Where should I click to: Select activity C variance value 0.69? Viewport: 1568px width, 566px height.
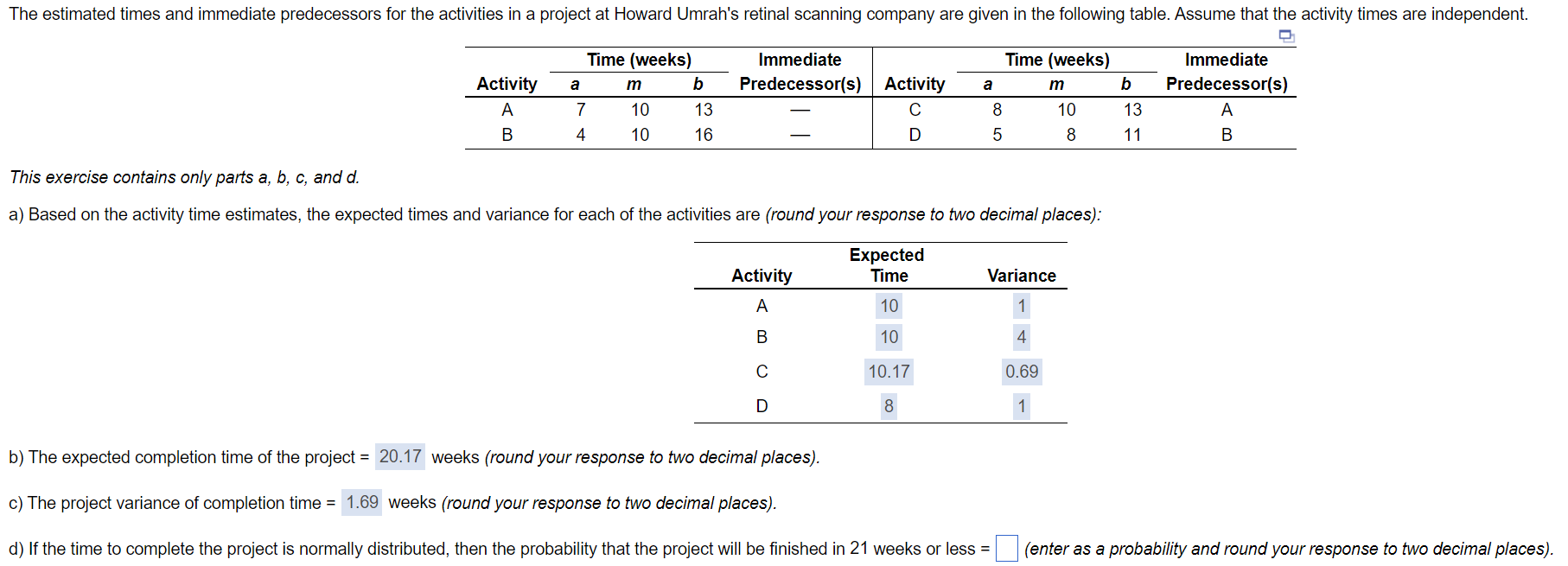coord(1022,372)
